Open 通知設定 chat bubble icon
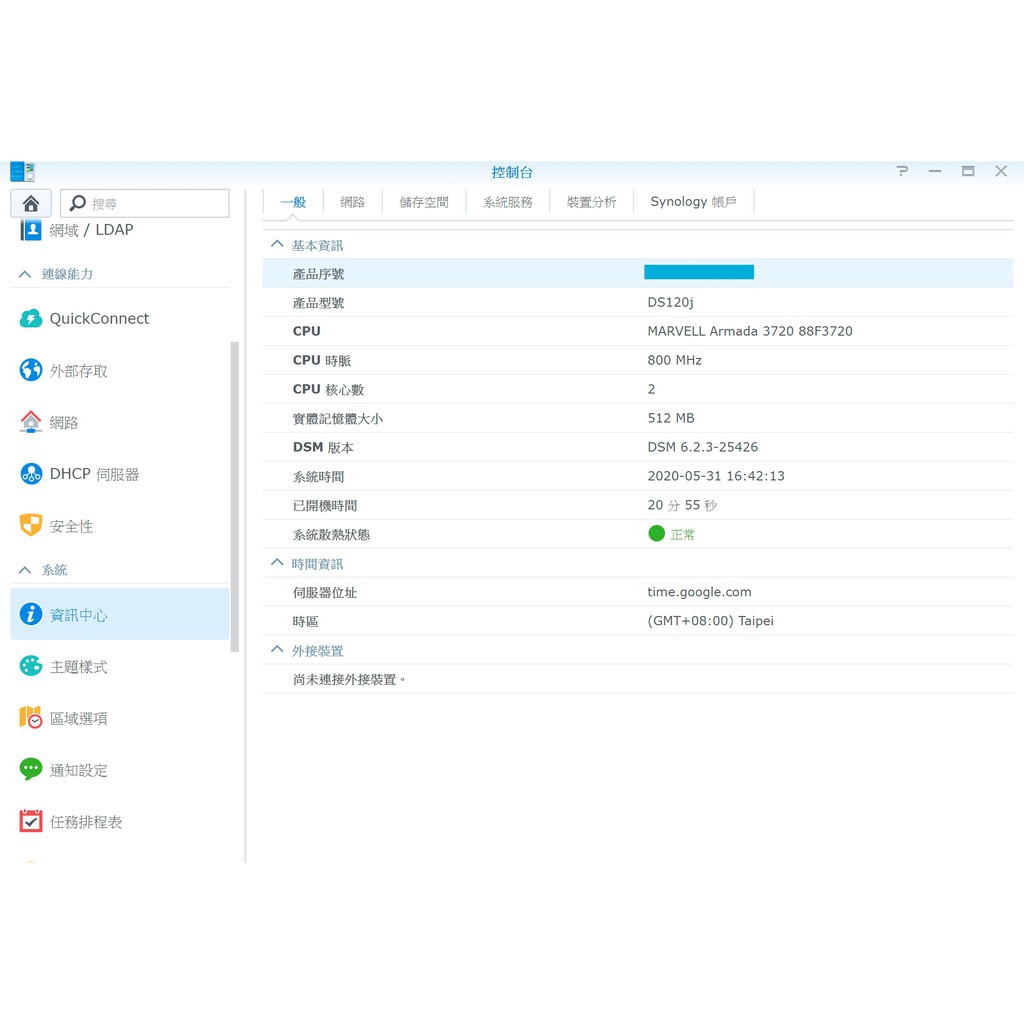Image resolution: width=1024 pixels, height=1024 pixels. [31, 769]
